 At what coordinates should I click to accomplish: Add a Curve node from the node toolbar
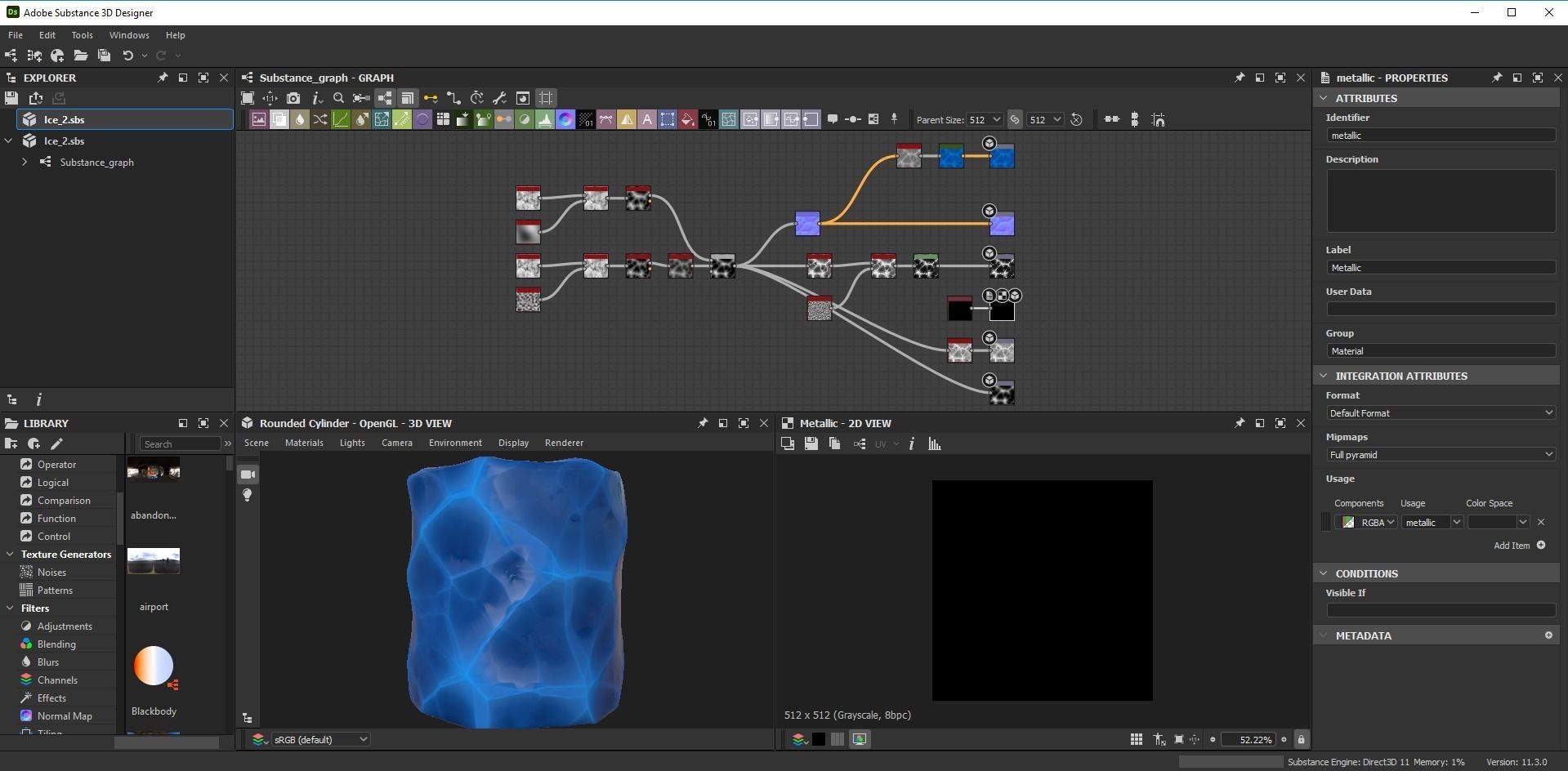[341, 119]
